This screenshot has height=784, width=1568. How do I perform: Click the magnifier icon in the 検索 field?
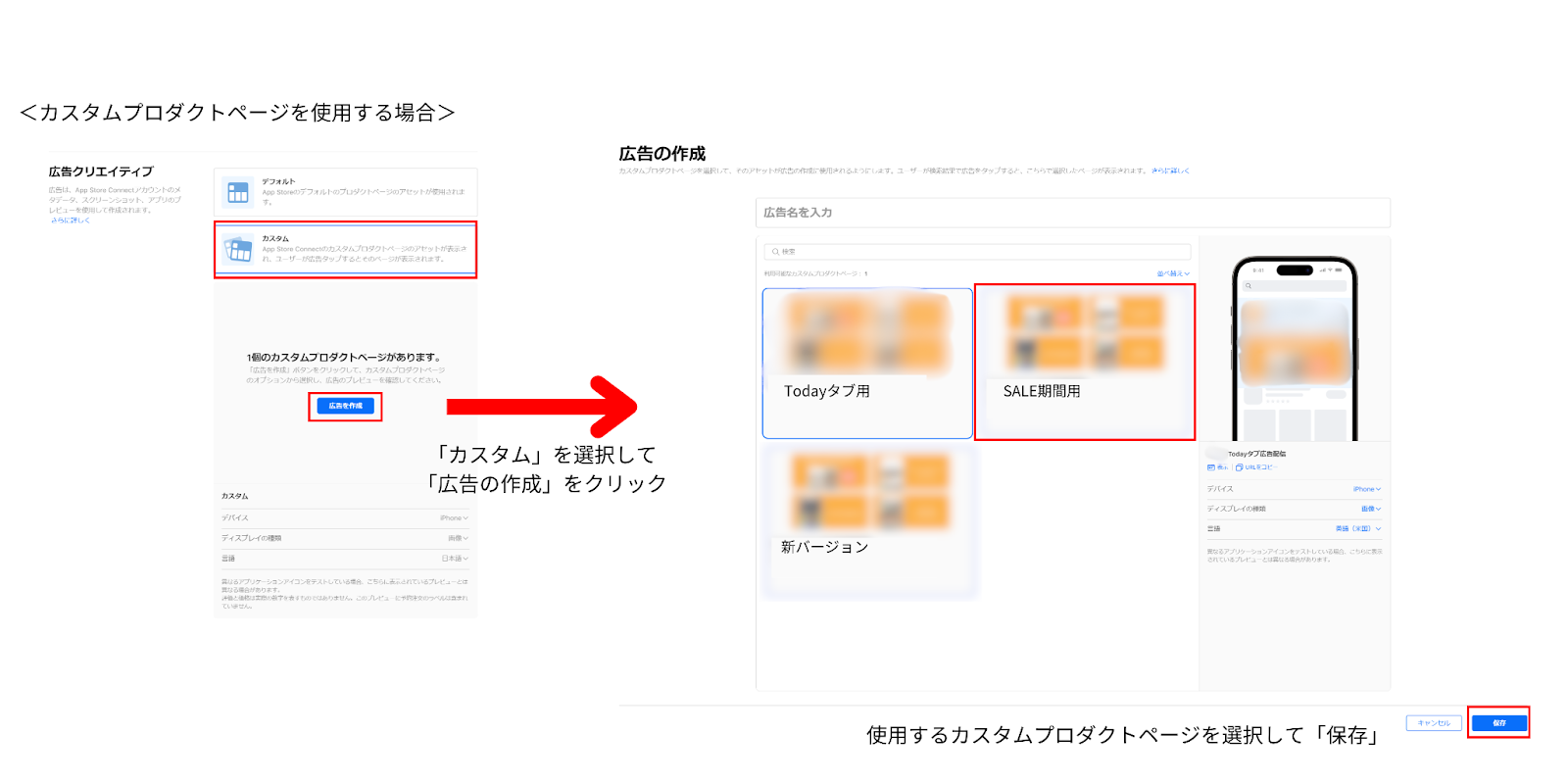click(x=775, y=252)
